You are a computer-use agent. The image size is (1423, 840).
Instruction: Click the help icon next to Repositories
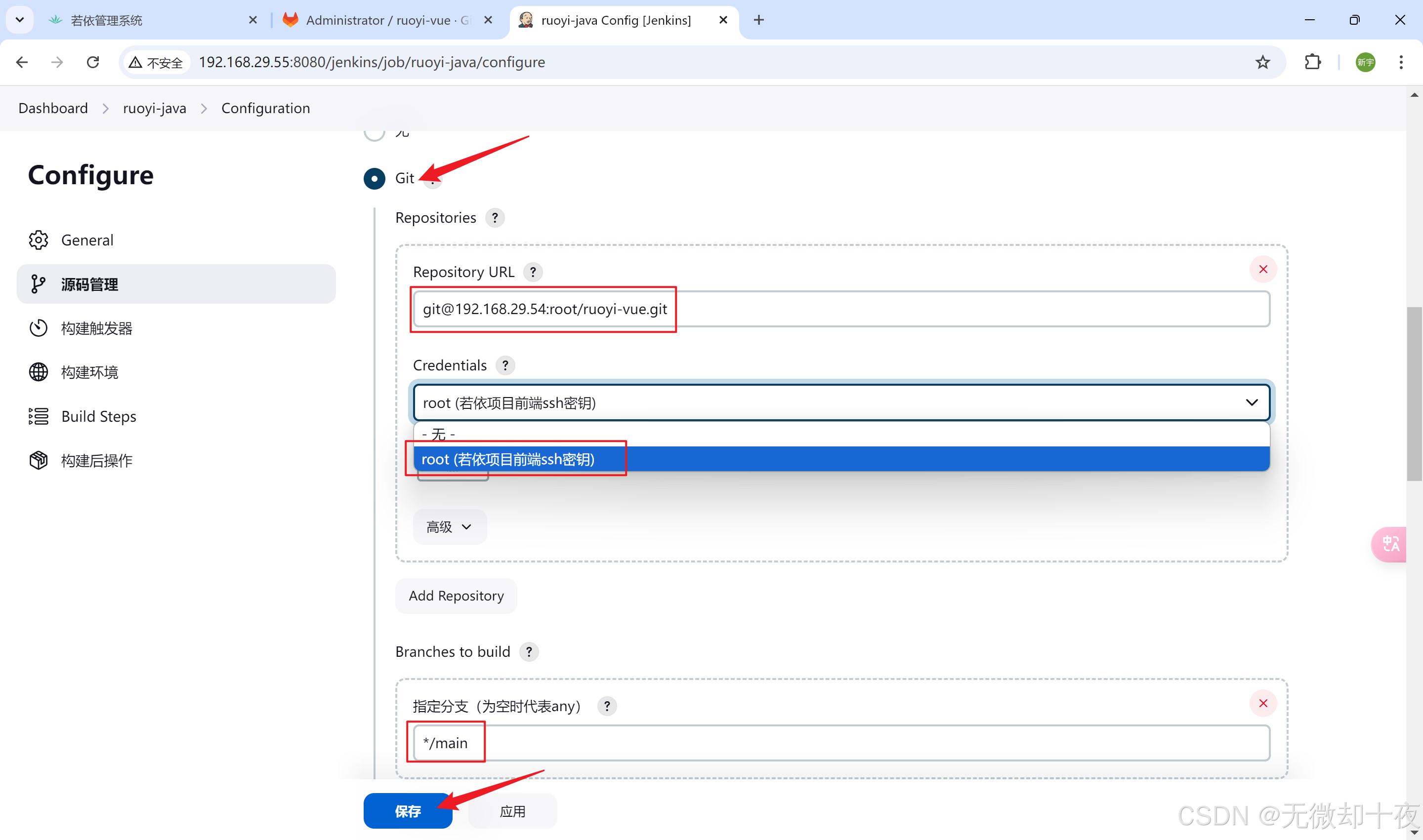(494, 218)
